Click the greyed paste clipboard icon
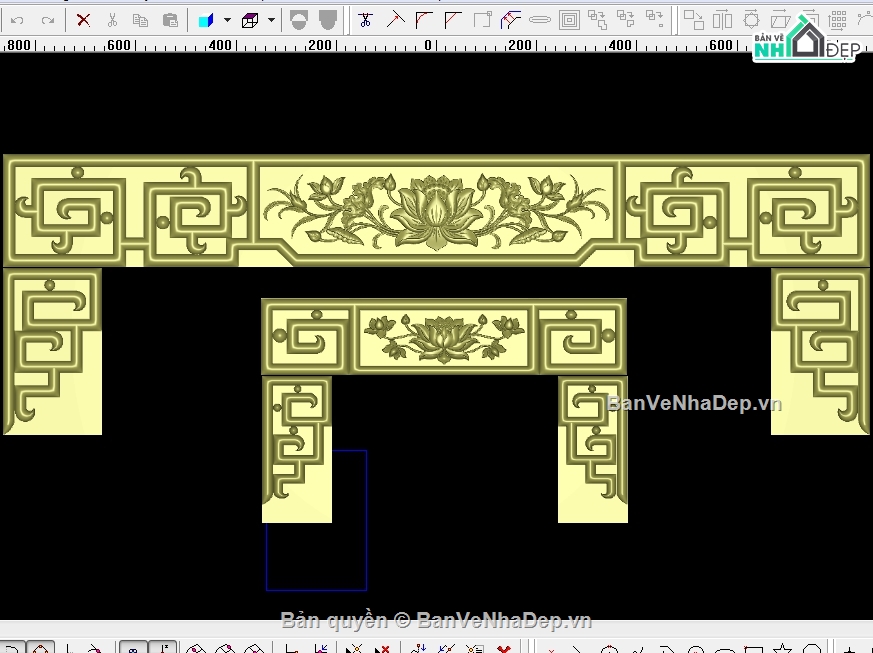The image size is (873, 653). 170,21
